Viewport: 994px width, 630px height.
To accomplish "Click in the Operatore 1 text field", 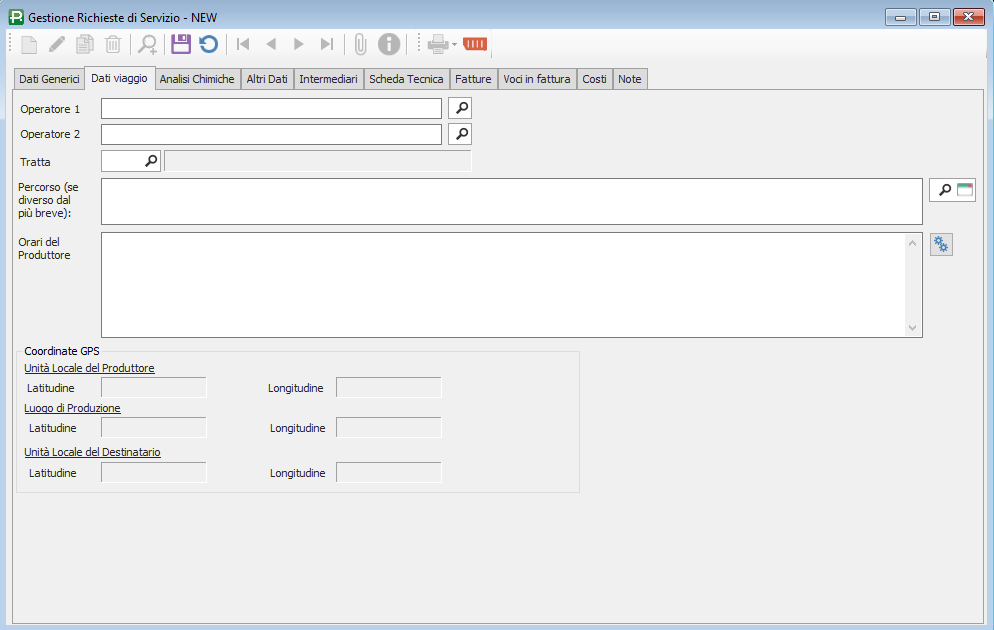I will (x=271, y=108).
